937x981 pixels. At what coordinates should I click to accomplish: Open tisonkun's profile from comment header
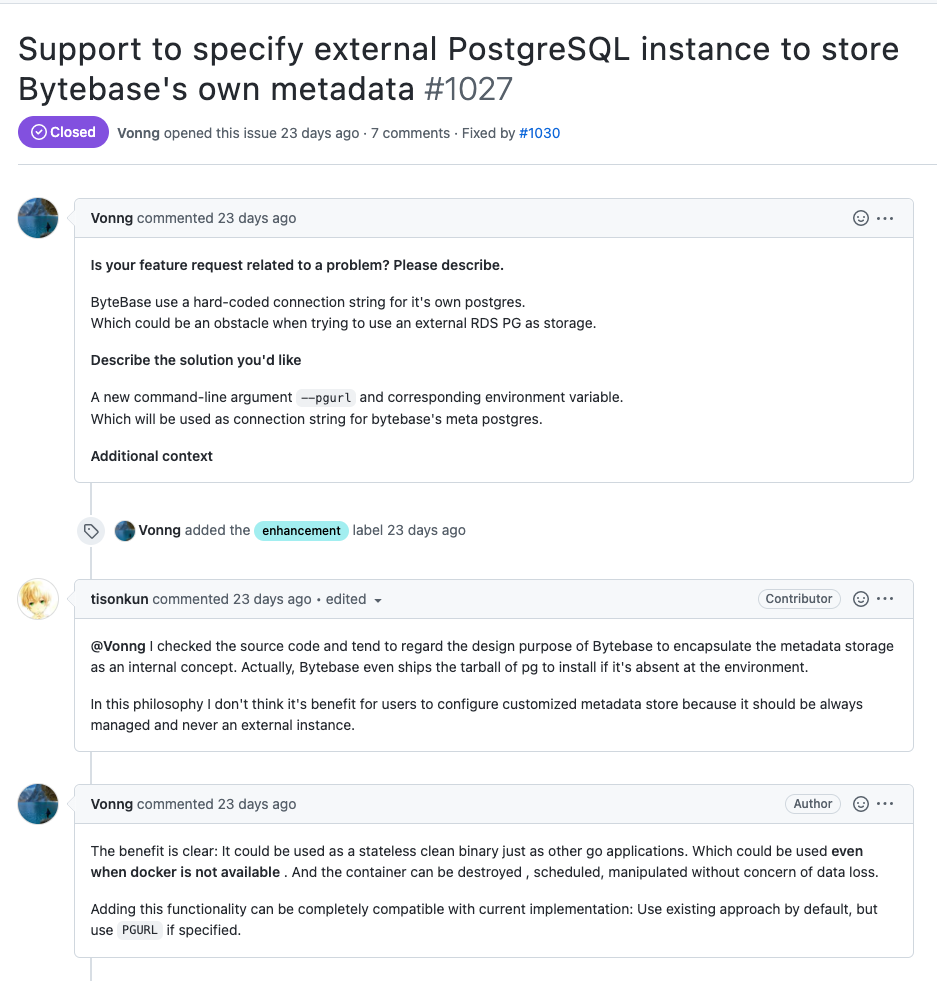tap(119, 599)
